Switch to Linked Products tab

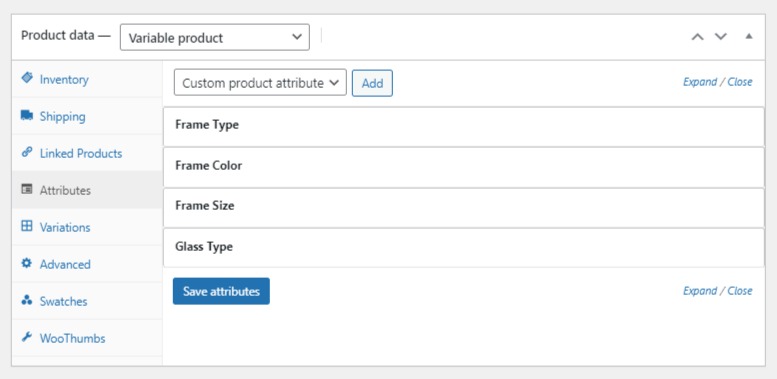click(x=87, y=153)
